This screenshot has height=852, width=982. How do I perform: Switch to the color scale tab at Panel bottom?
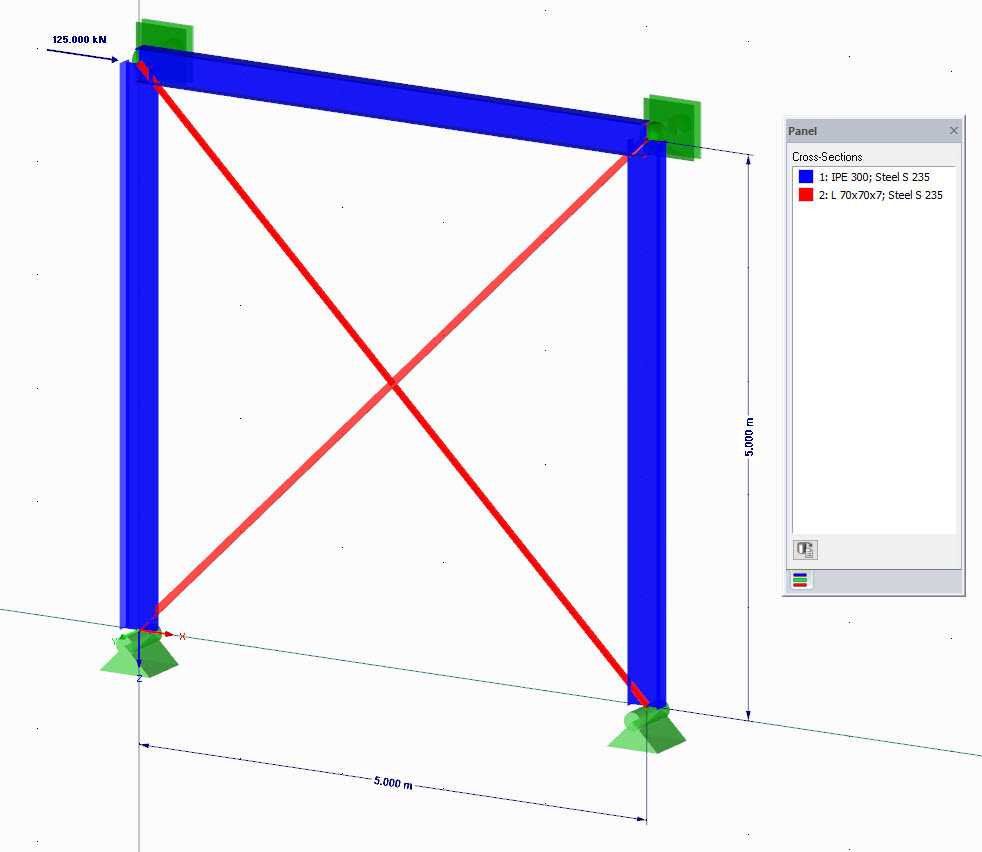[x=799, y=580]
